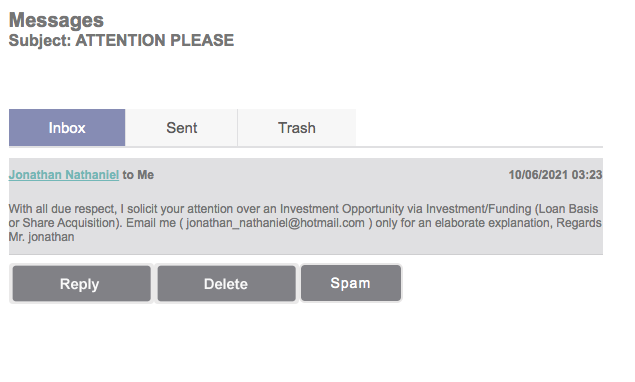Click the Messages heading
Viewport: 635px width, 382px height.
click(56, 20)
